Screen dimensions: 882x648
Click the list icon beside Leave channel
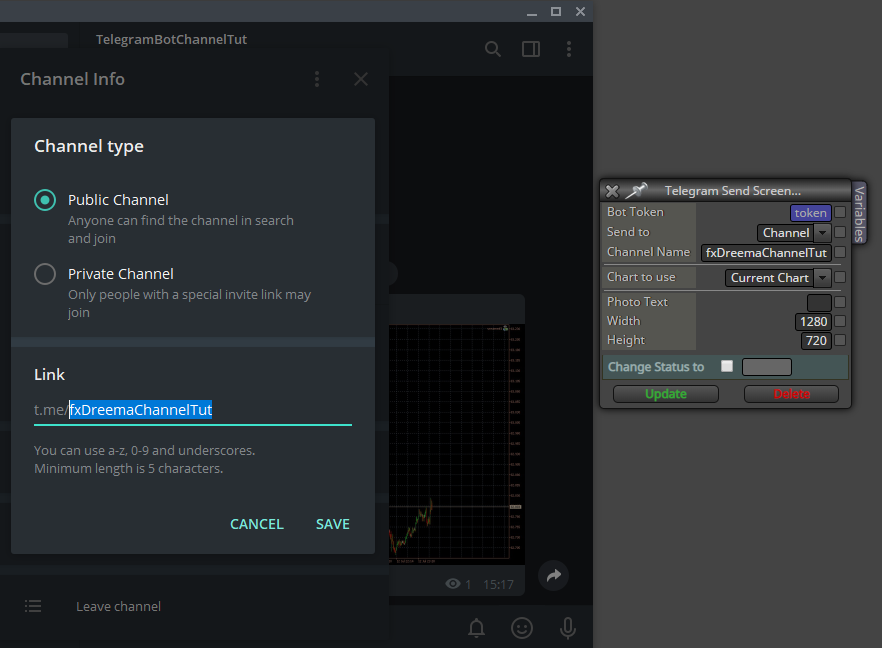pyautogui.click(x=33, y=606)
